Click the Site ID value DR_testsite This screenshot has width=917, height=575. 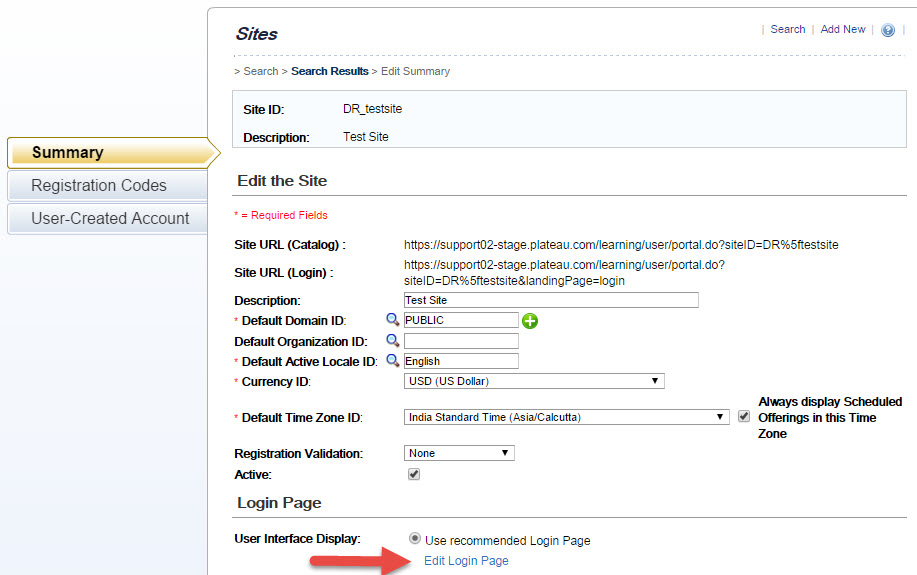(x=373, y=109)
